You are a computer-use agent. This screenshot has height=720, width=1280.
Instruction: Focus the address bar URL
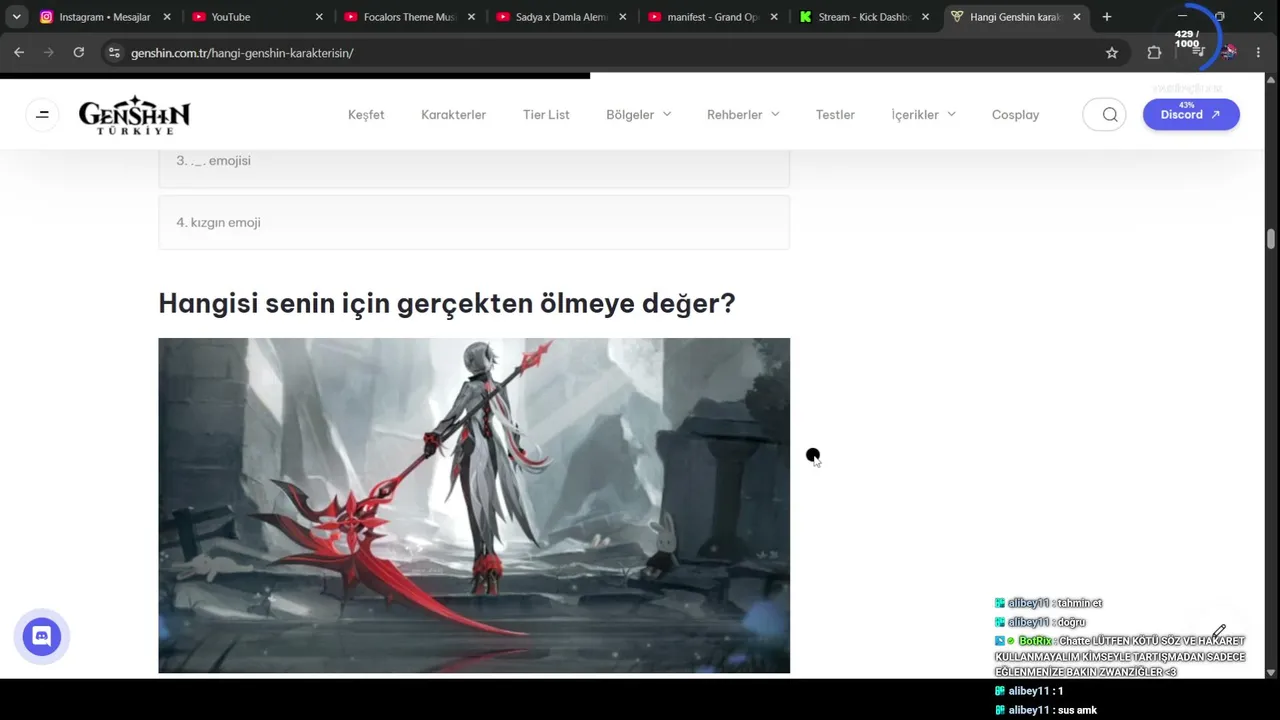click(x=243, y=53)
